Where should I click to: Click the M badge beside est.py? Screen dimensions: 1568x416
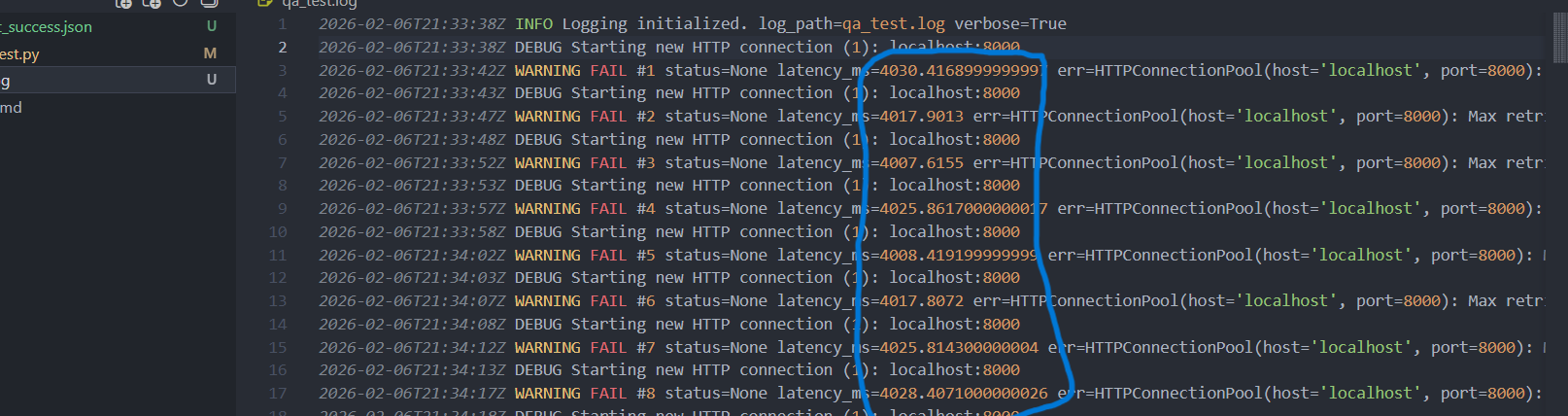pos(210,53)
